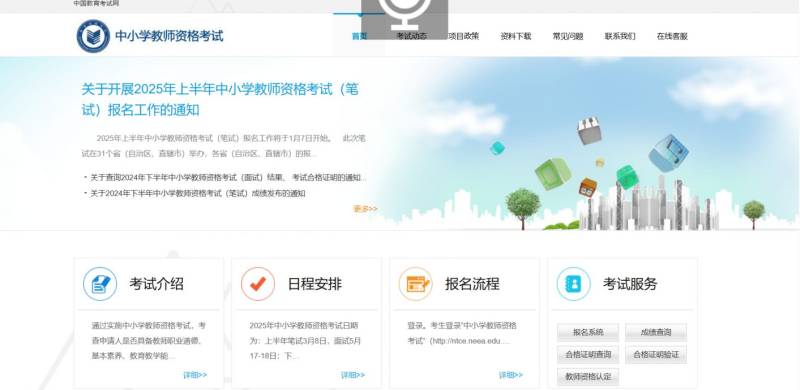Click the 日程安排 card heading

coord(314,284)
